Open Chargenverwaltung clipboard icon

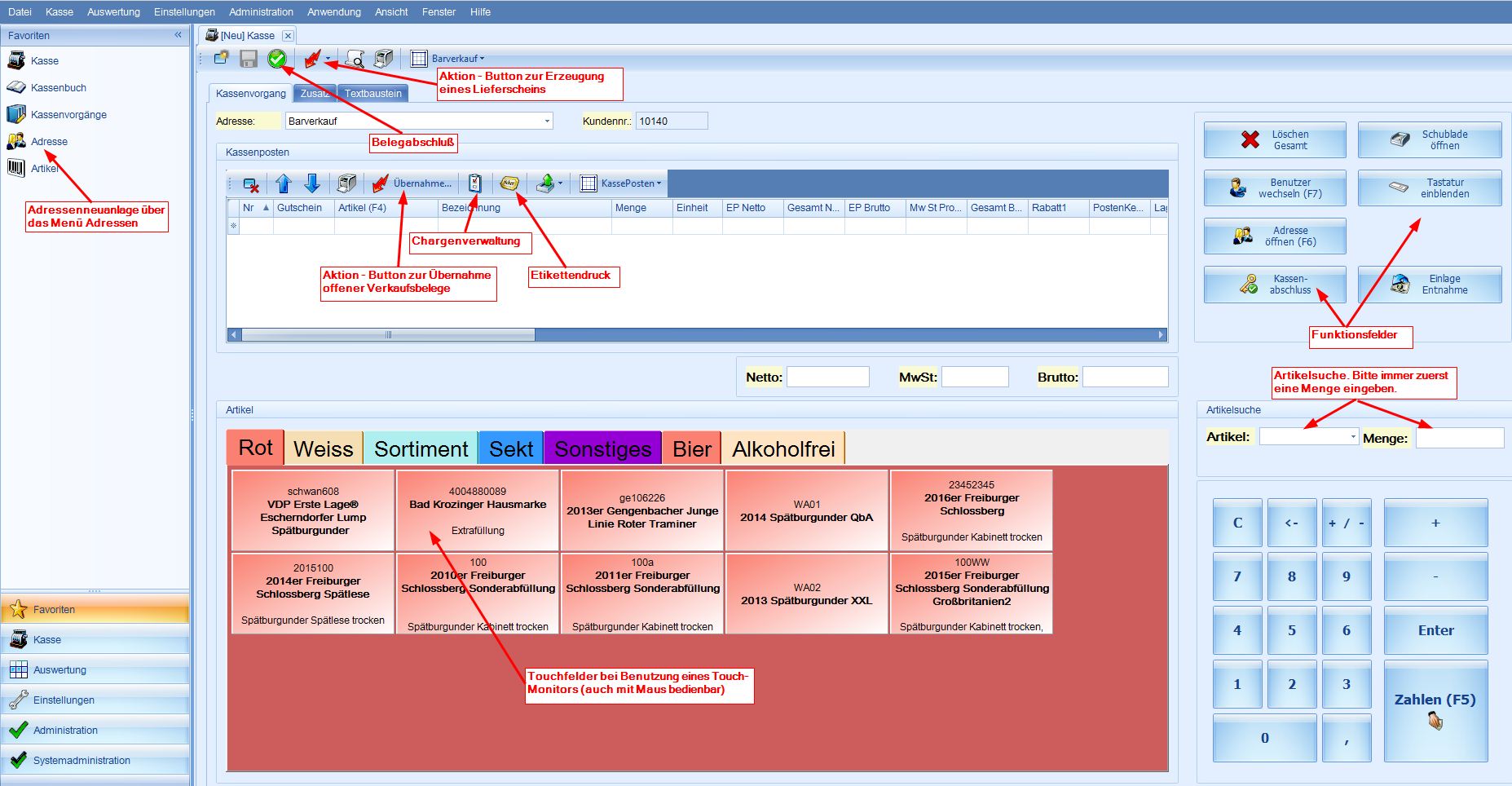(x=474, y=183)
